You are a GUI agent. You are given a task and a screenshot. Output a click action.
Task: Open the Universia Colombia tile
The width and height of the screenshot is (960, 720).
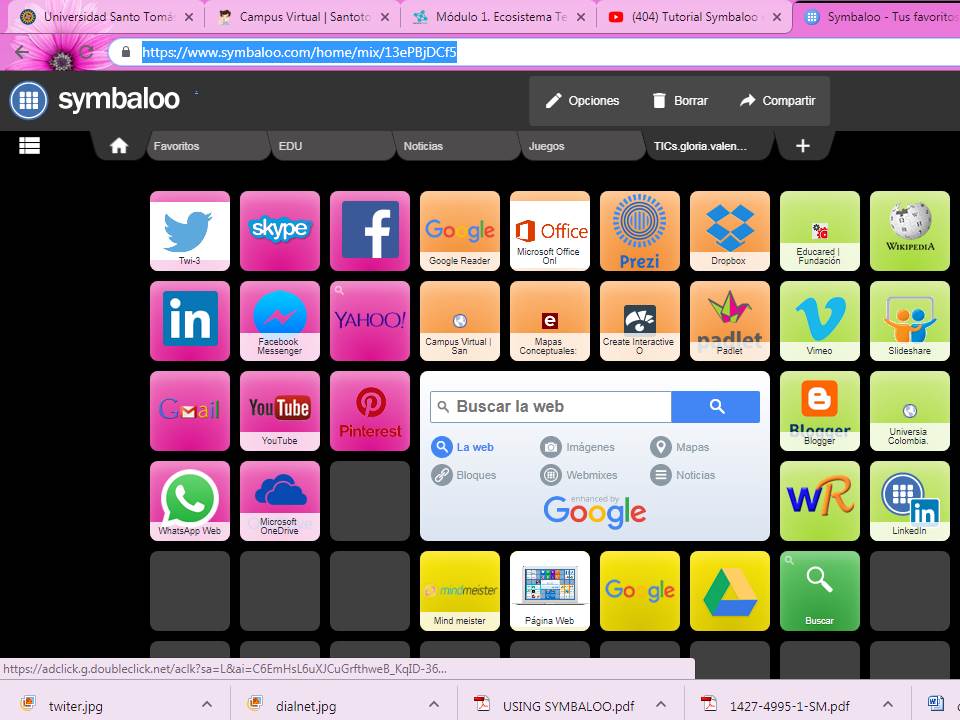[910, 411]
